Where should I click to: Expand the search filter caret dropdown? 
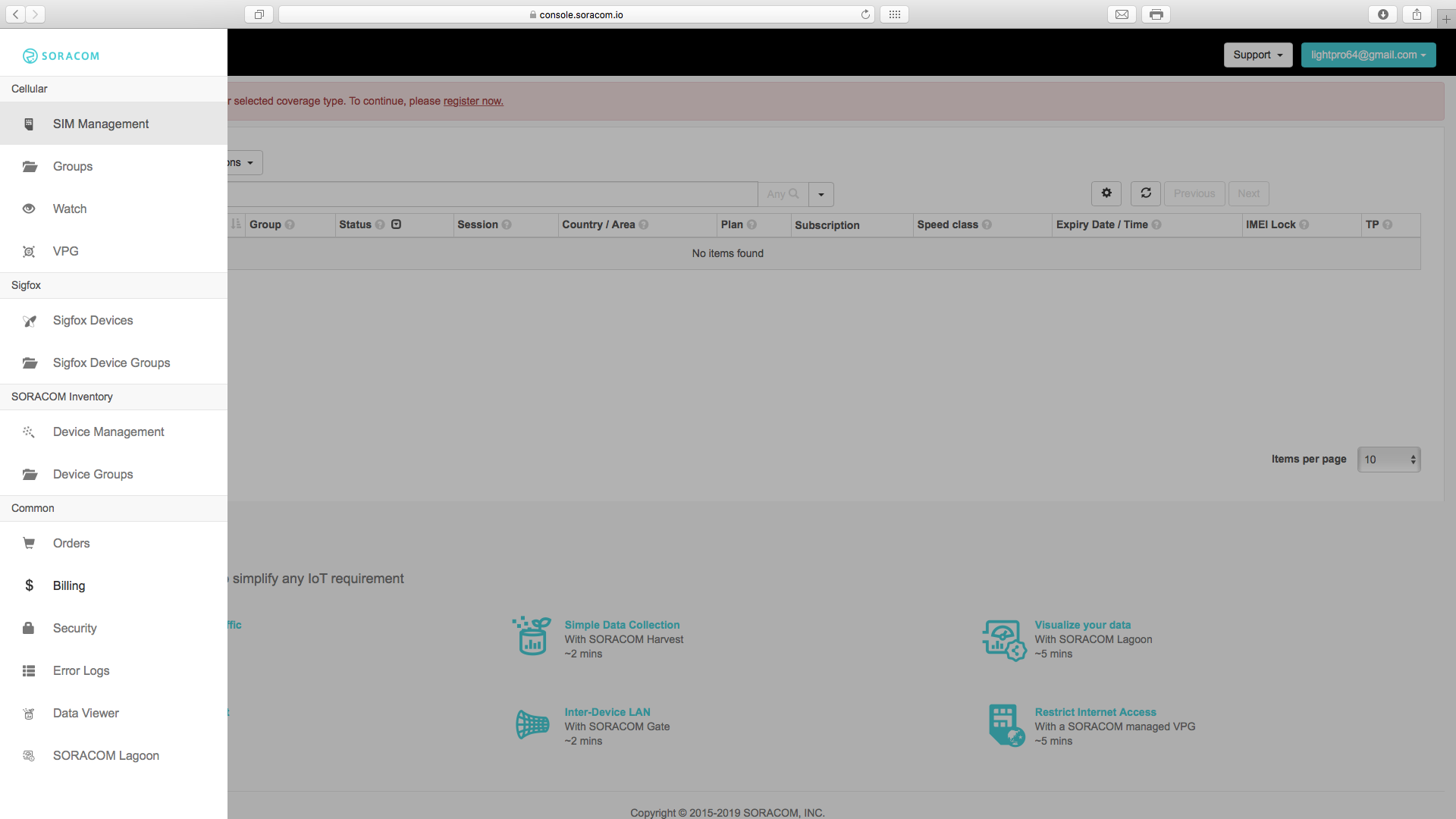(821, 194)
